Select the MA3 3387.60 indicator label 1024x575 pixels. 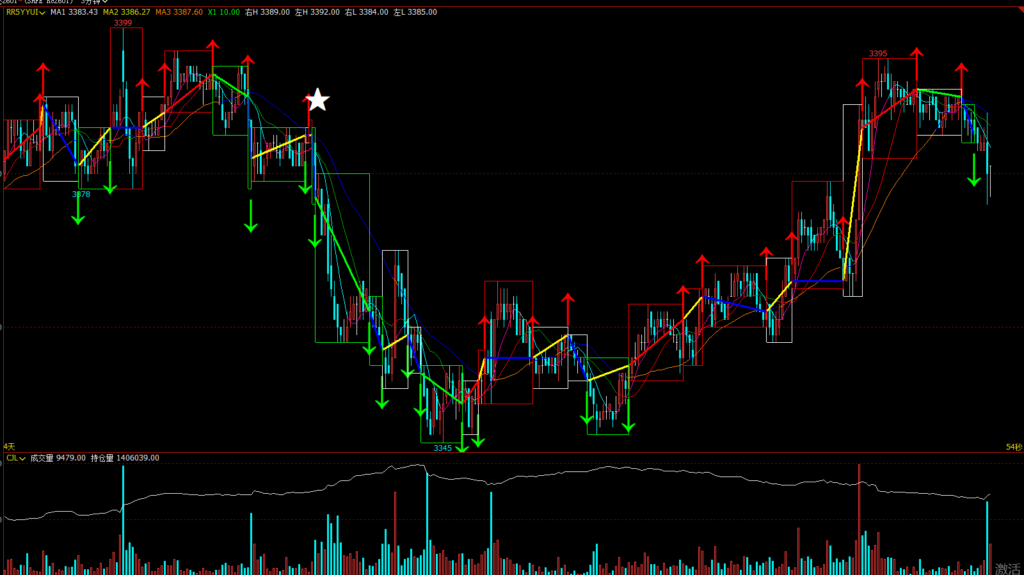[179, 12]
